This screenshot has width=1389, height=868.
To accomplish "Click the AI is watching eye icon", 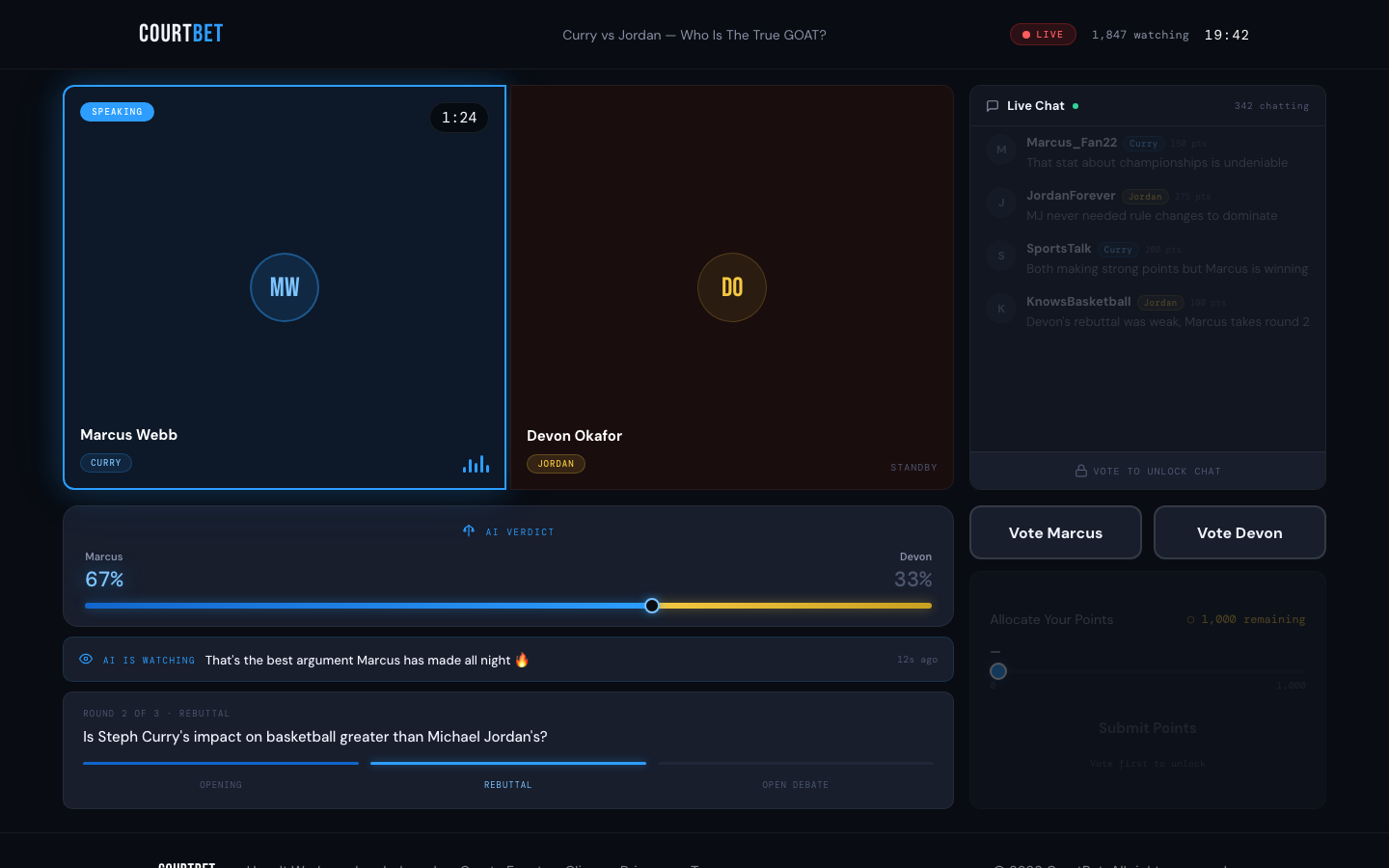I will point(86,660).
